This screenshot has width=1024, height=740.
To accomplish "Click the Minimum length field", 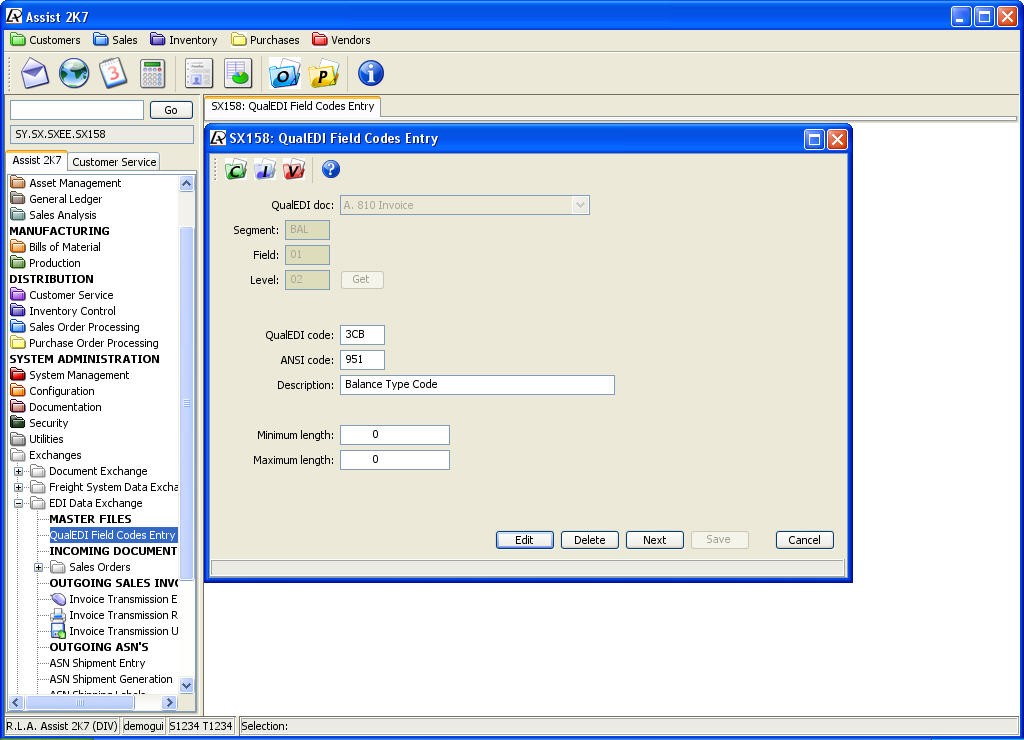I will [x=395, y=435].
